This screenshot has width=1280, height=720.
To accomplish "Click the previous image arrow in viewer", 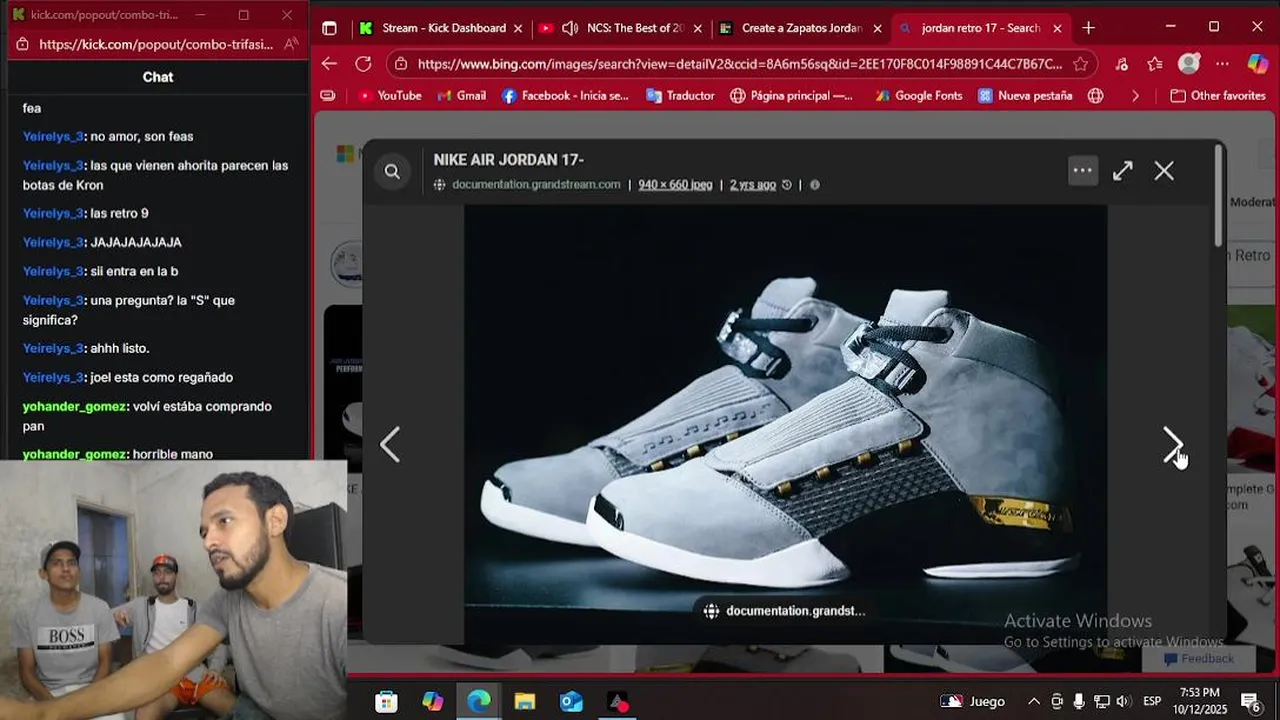I will tap(390, 445).
